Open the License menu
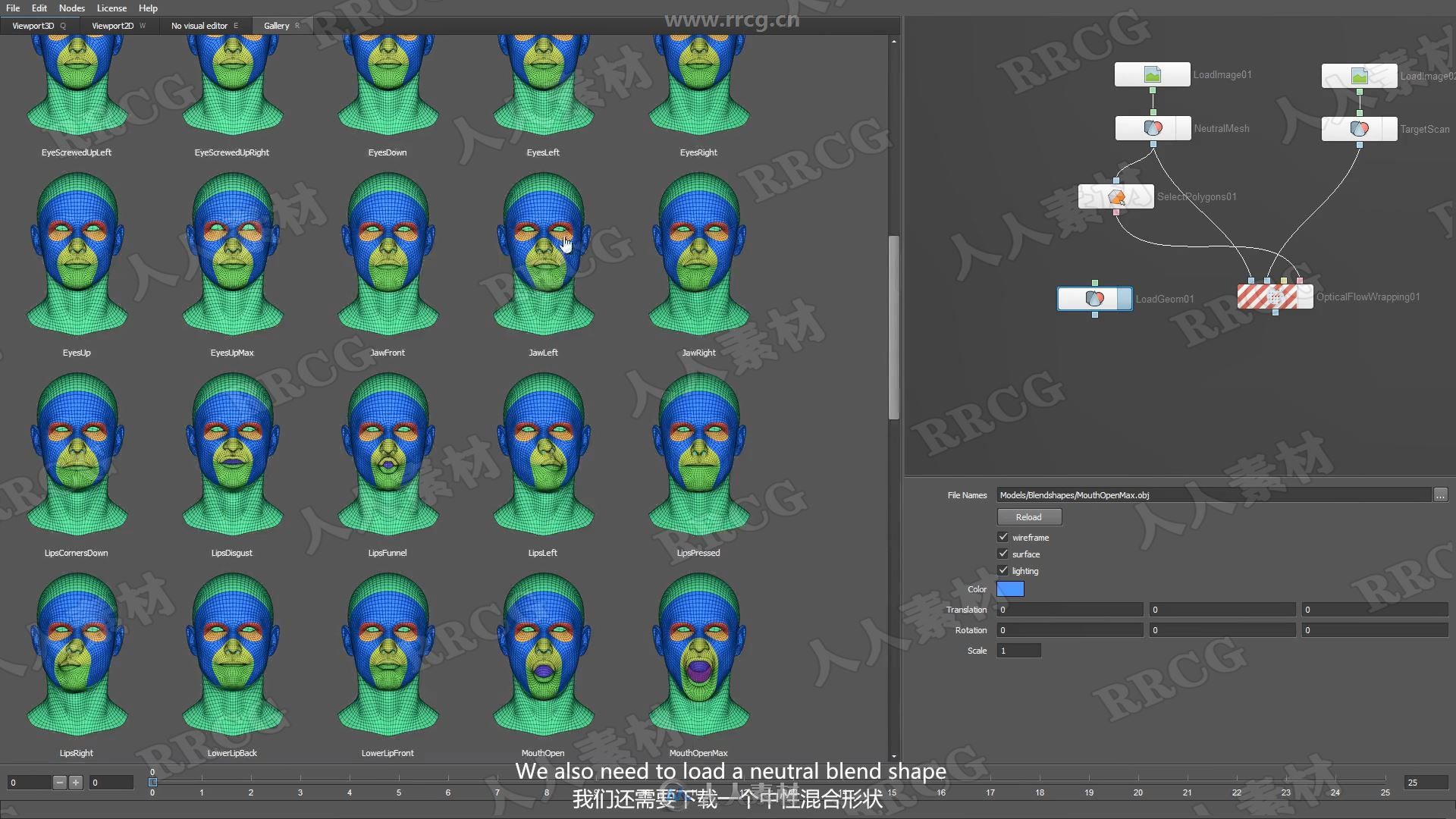This screenshot has height=819, width=1456. pyautogui.click(x=110, y=8)
